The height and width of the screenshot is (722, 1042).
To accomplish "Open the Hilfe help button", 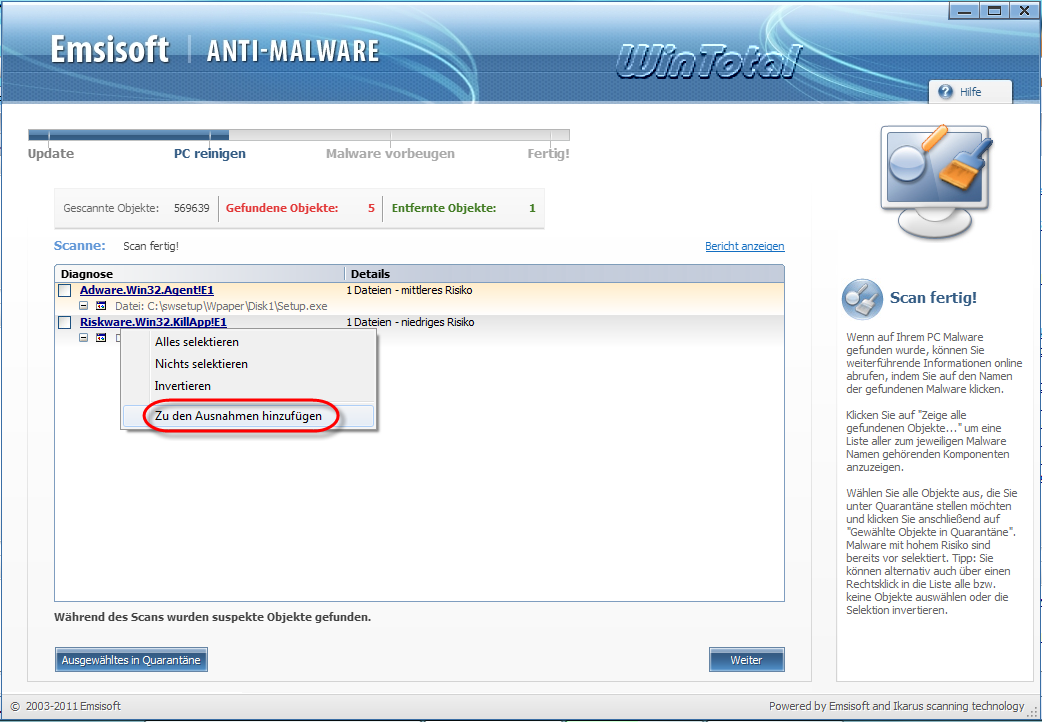I will click(970, 92).
